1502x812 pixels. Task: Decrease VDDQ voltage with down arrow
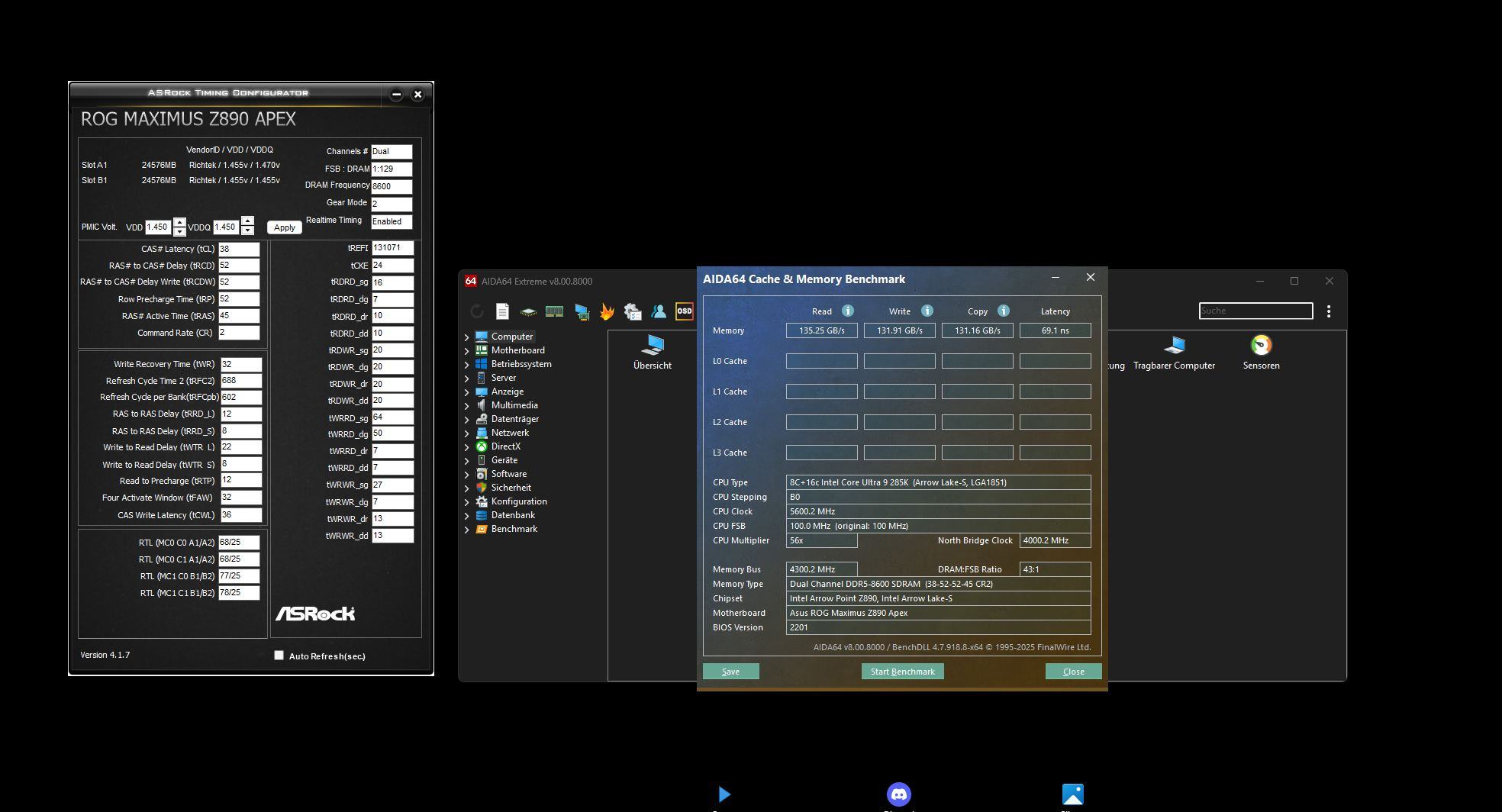(x=247, y=230)
